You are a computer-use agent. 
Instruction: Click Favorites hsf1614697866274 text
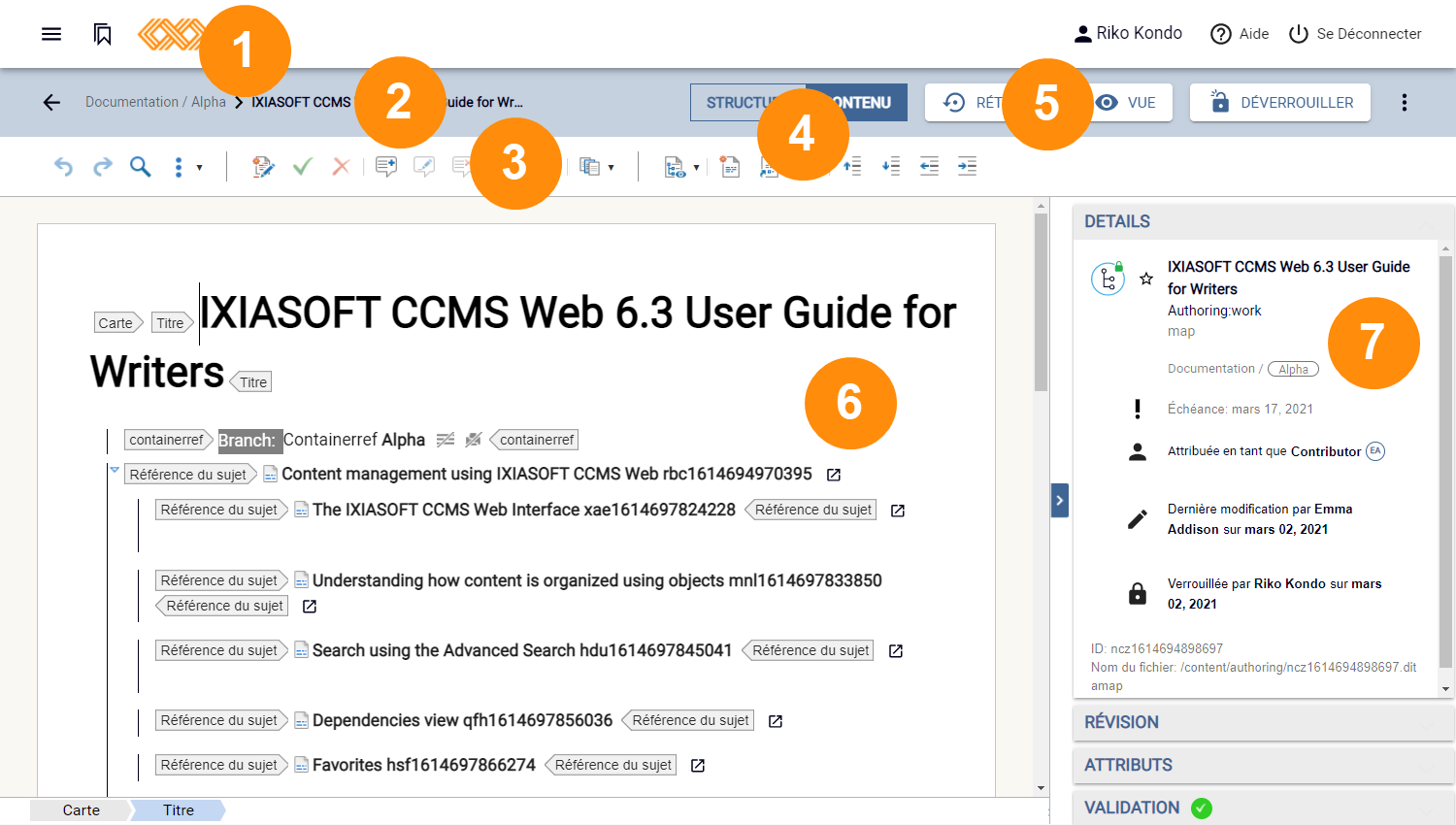[424, 765]
